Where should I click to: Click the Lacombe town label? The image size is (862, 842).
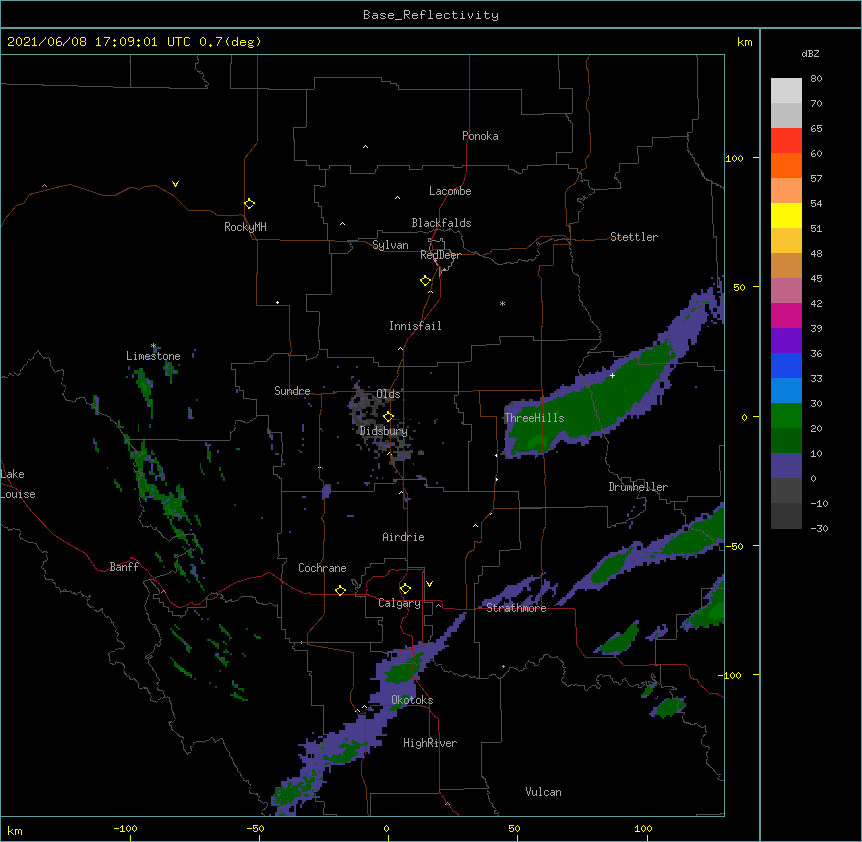click(450, 191)
